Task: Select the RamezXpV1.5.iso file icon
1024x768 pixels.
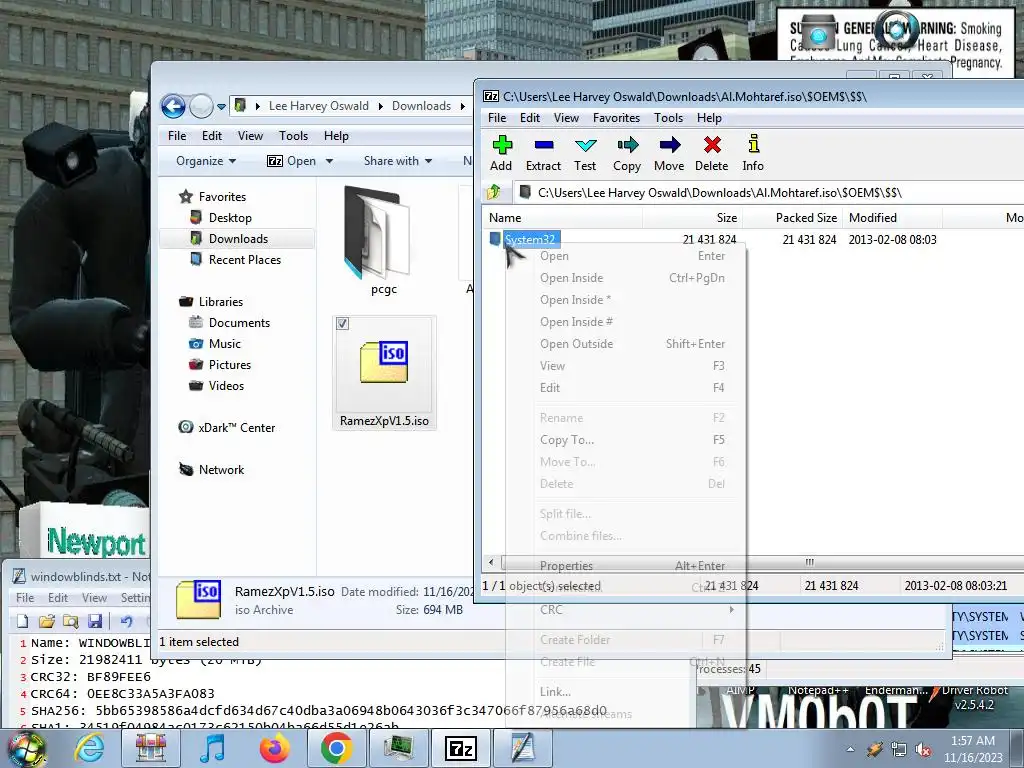Action: [385, 362]
